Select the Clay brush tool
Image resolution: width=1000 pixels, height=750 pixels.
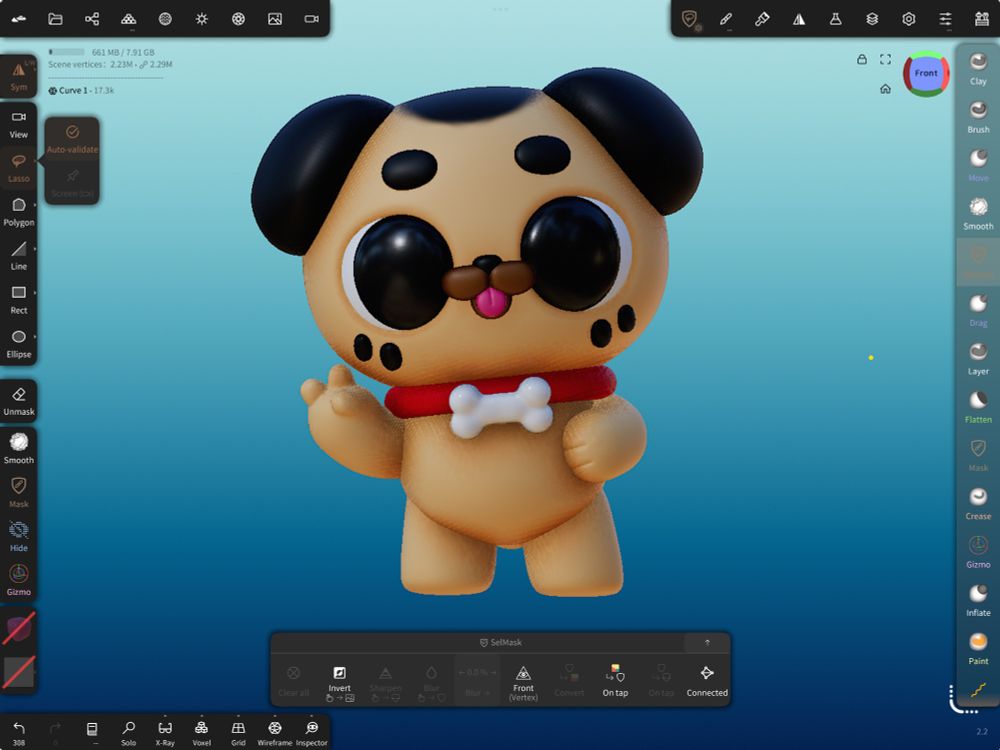(x=978, y=68)
